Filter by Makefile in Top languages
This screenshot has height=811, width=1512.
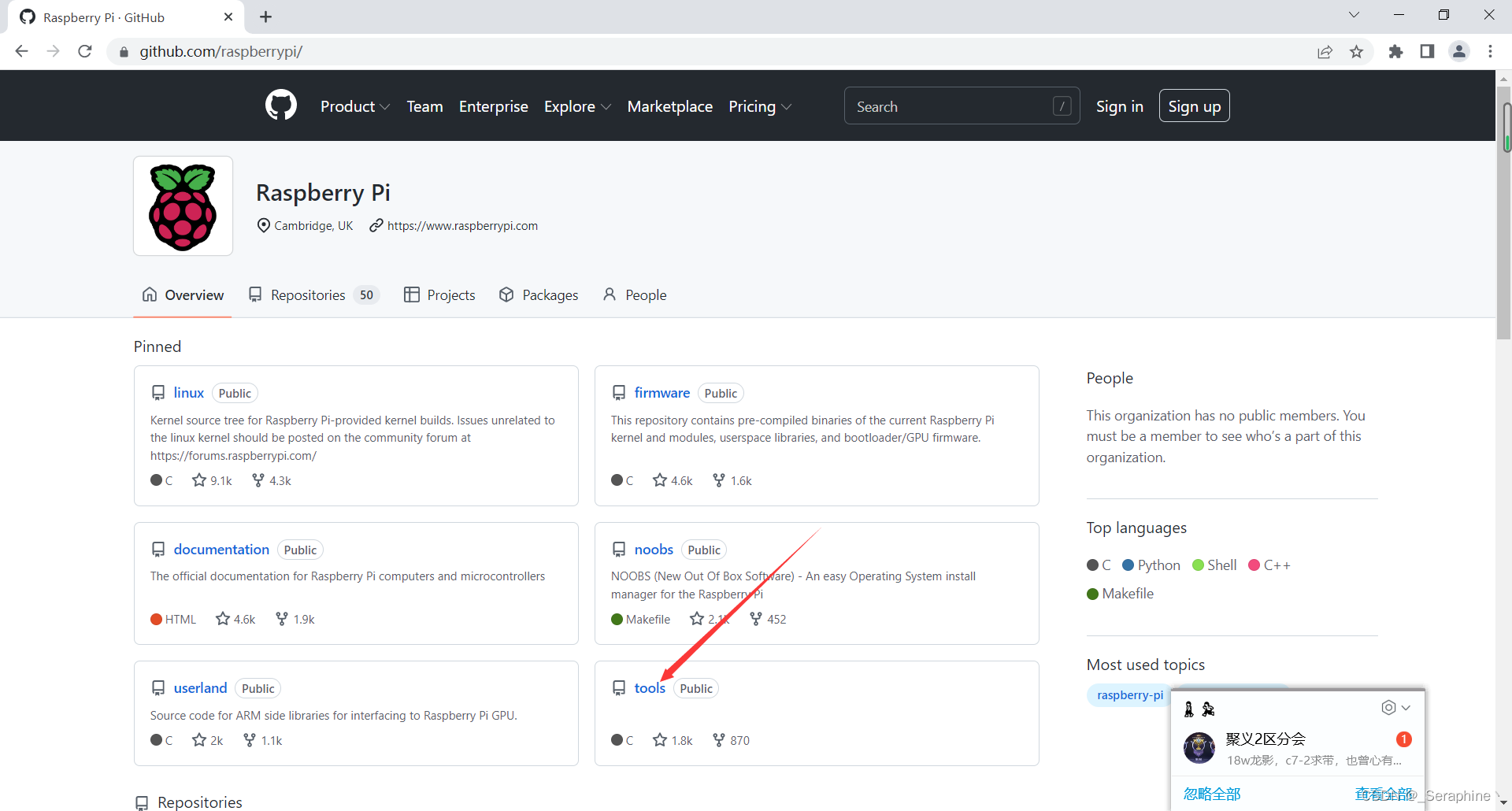coord(1120,593)
